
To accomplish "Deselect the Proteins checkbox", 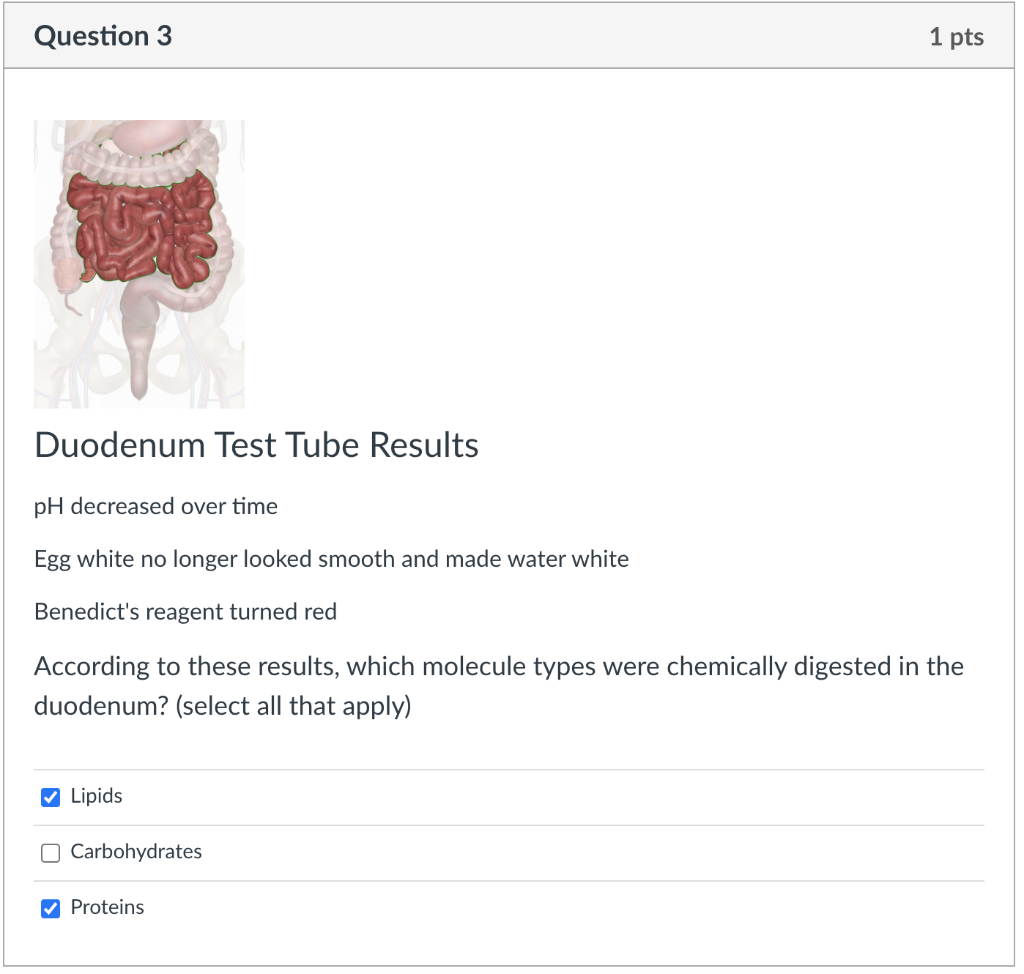I will (x=50, y=908).
